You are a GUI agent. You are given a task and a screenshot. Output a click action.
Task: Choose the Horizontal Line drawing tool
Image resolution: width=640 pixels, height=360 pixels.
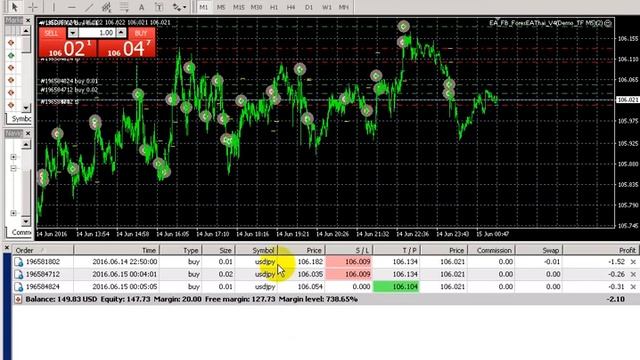click(71, 7)
